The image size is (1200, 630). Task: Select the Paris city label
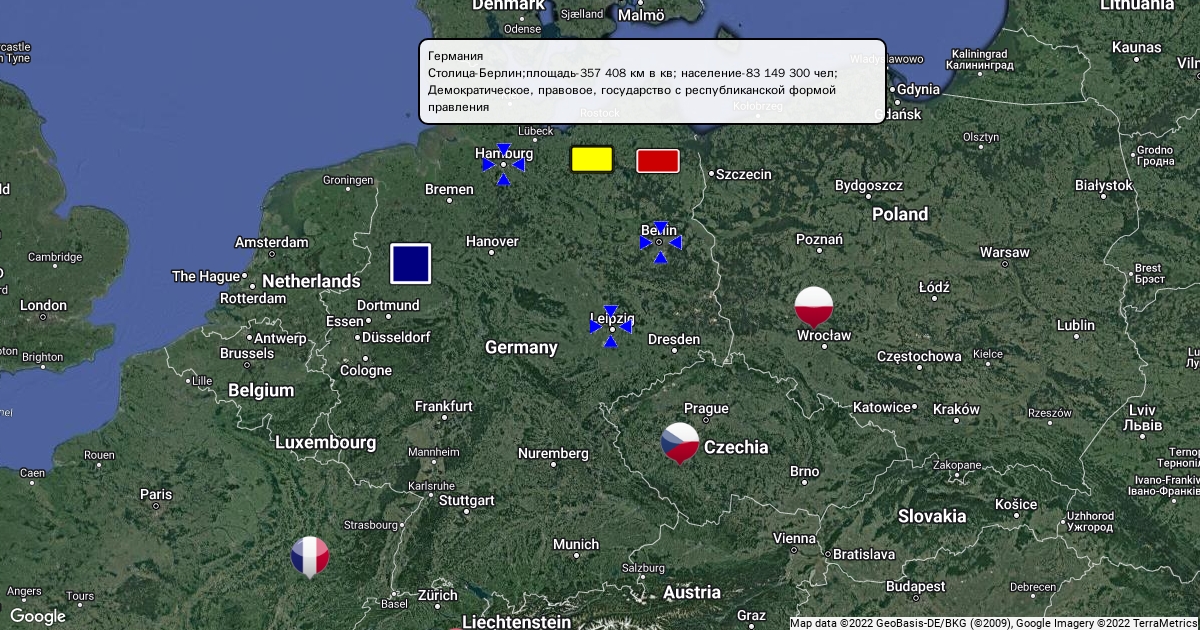tap(156, 494)
